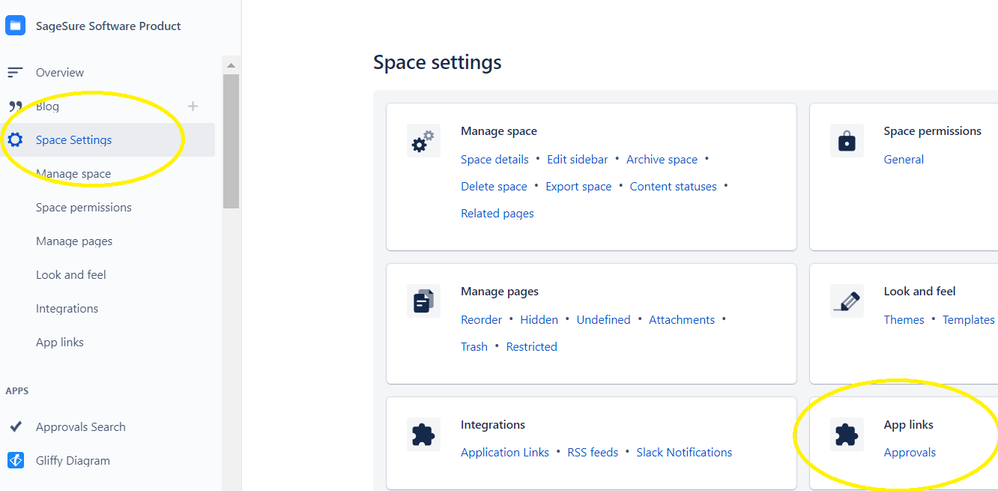The height and width of the screenshot is (491, 998).
Task: Open the RSS feeds link
Action: click(x=593, y=452)
